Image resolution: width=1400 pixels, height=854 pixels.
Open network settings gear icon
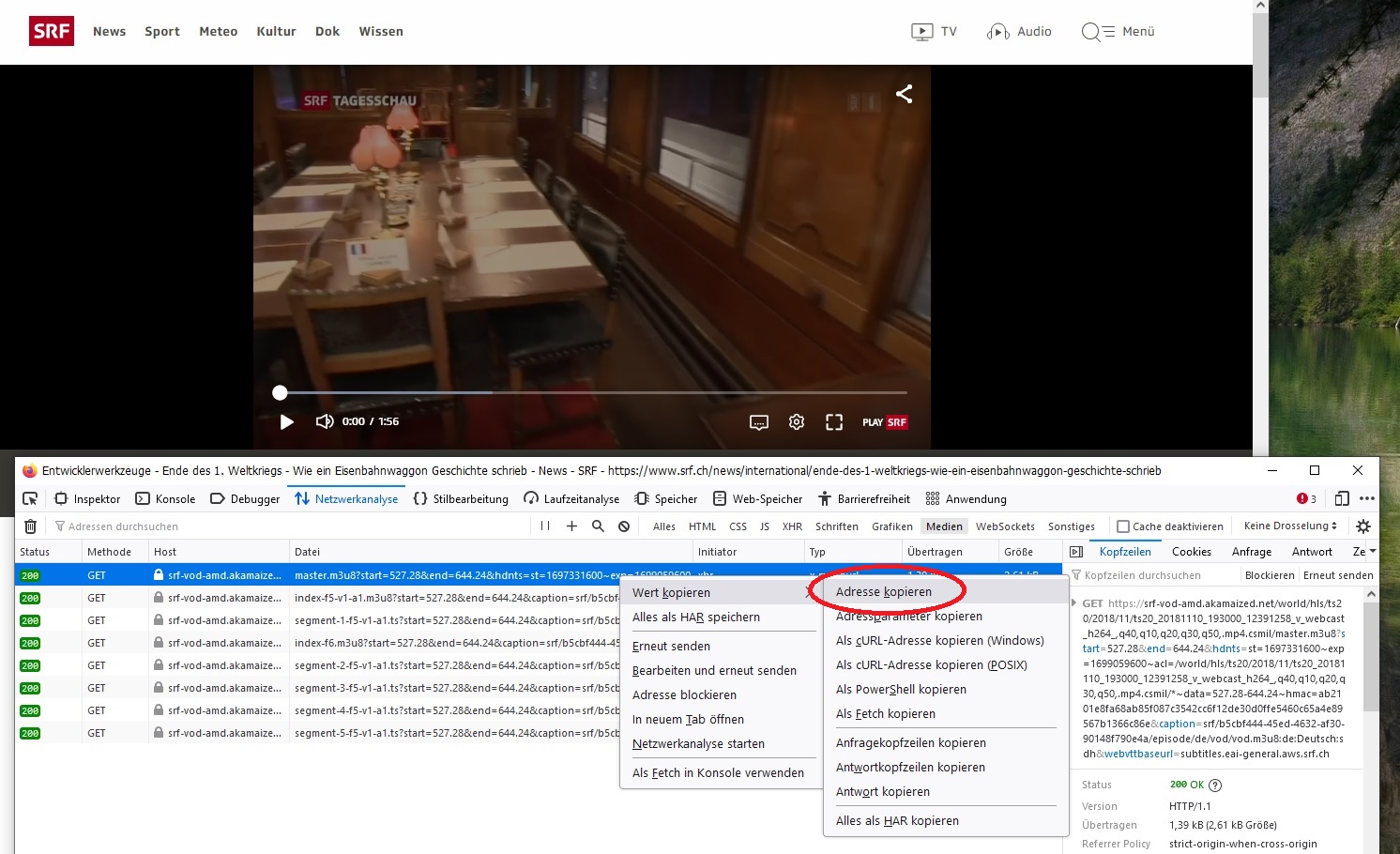(x=1363, y=526)
